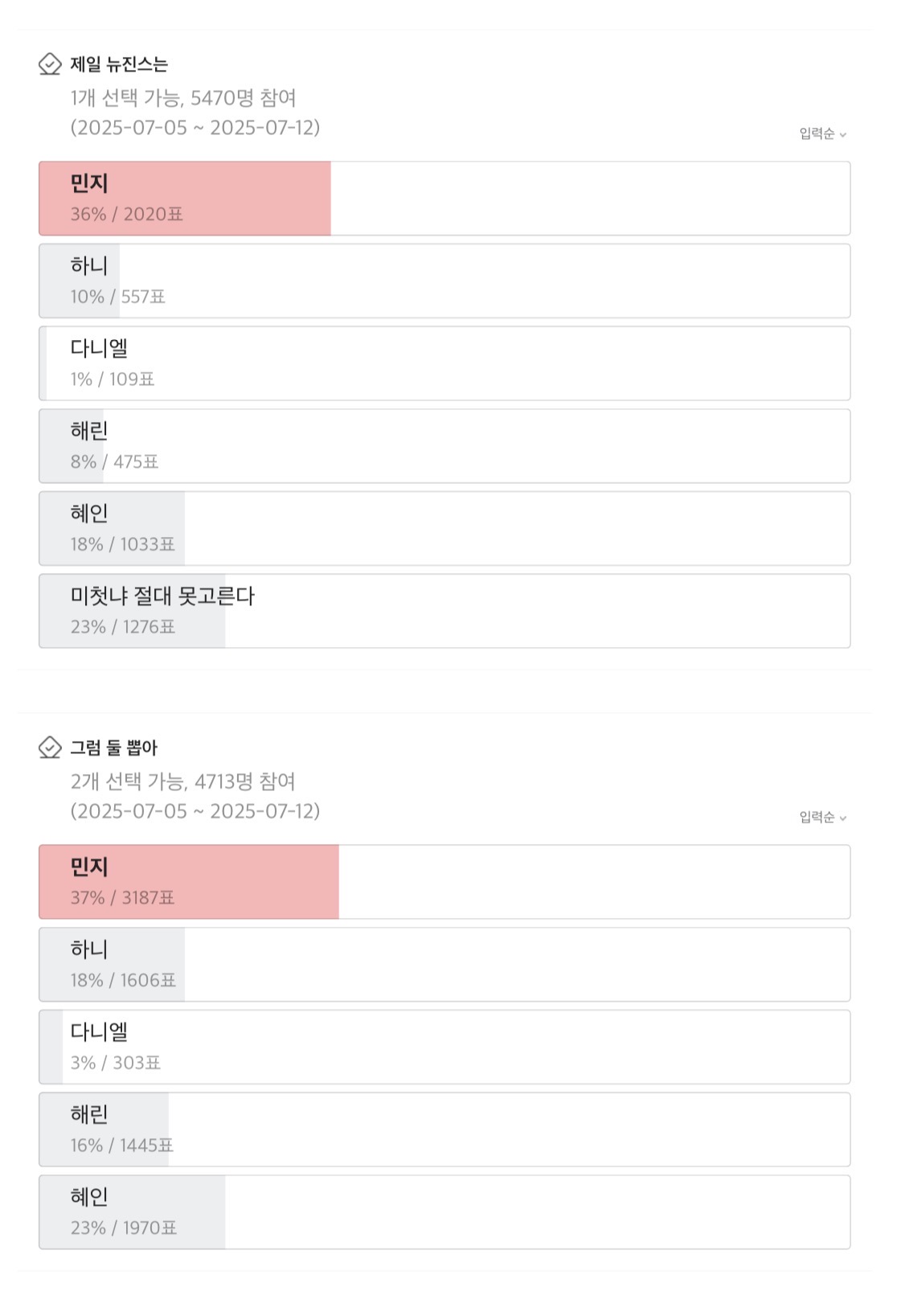Open 입력순 sort dropdown in 제일 뉴진스는 poll
The width and height of the screenshot is (905, 1316).
[822, 133]
